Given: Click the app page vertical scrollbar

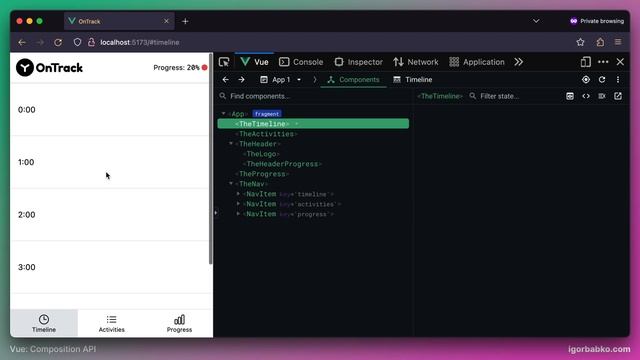Looking at the screenshot, I should click(x=211, y=159).
